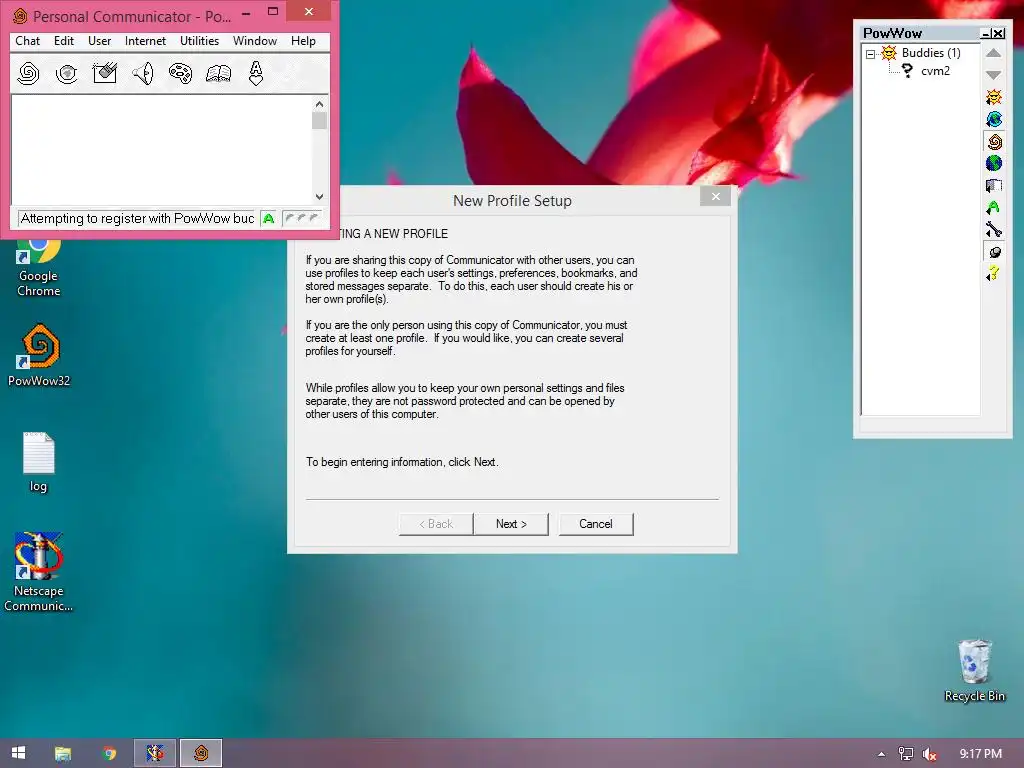1024x768 pixels.
Task: Click the network tray icon
Action: (906, 754)
